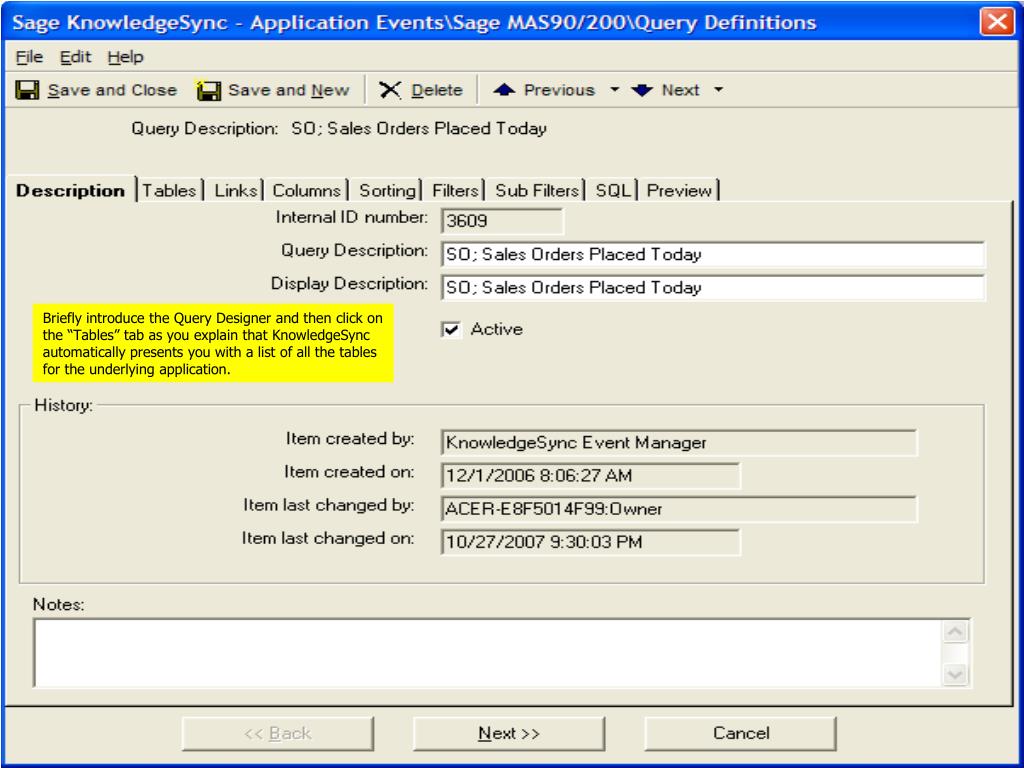Screen dimensions: 1024x768
Task: Click the Save and Close floppy icon
Action: [27, 90]
